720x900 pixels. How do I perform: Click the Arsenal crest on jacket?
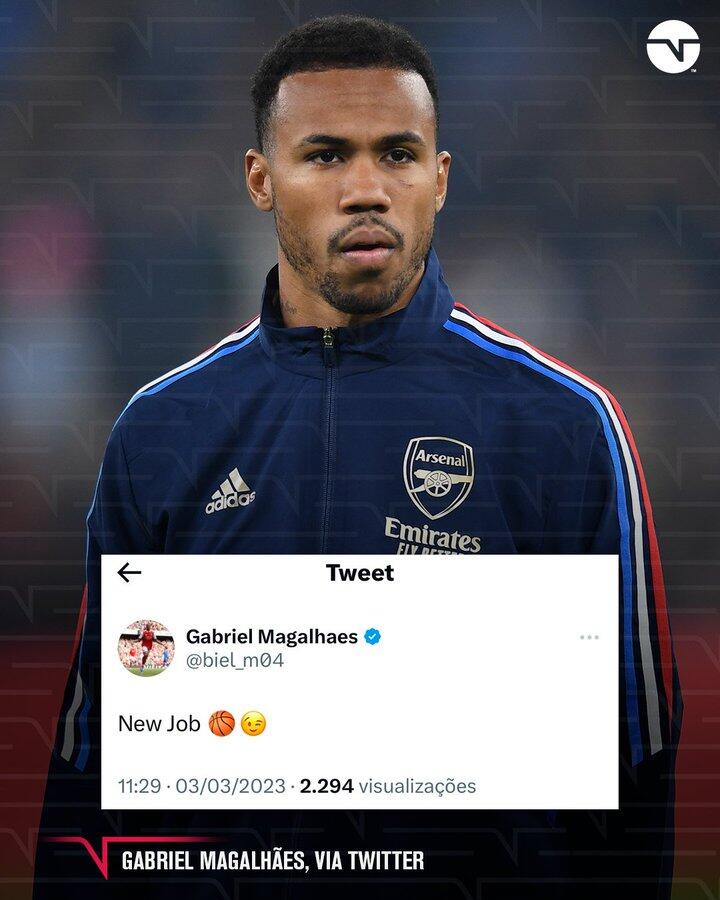click(x=439, y=478)
